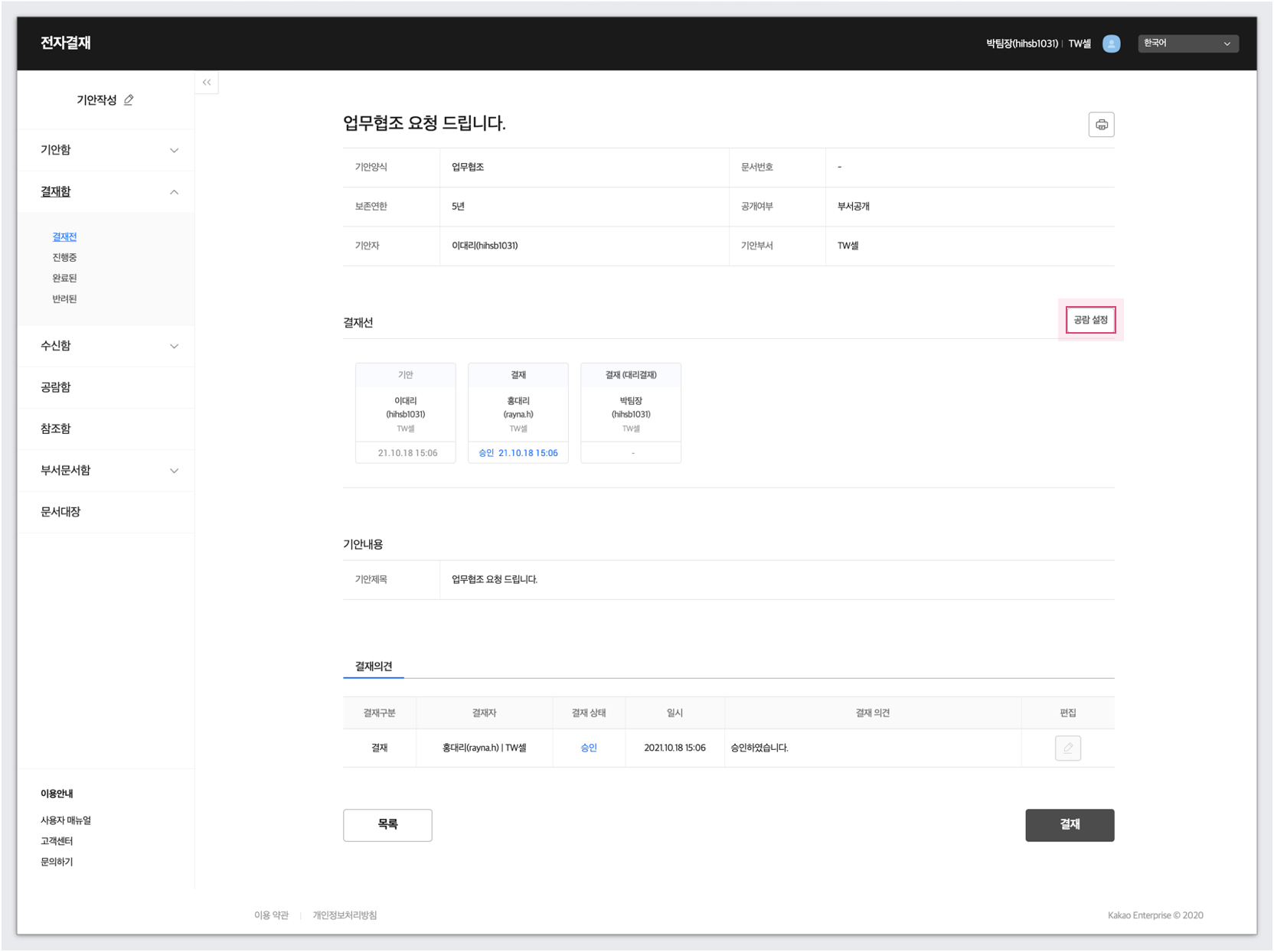Click 박팀장 결재 (대리결재) approval card
Image resolution: width=1274 pixels, height=952 pixels.
tap(631, 413)
